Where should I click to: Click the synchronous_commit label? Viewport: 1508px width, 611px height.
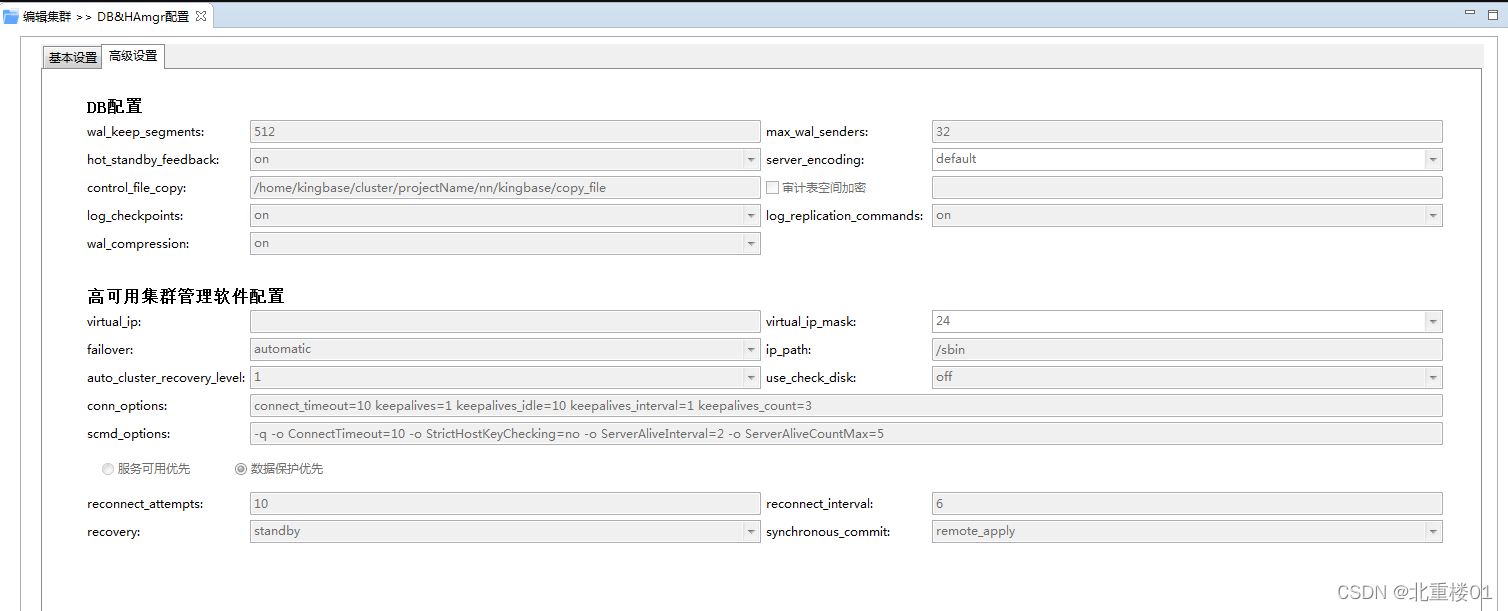[828, 531]
